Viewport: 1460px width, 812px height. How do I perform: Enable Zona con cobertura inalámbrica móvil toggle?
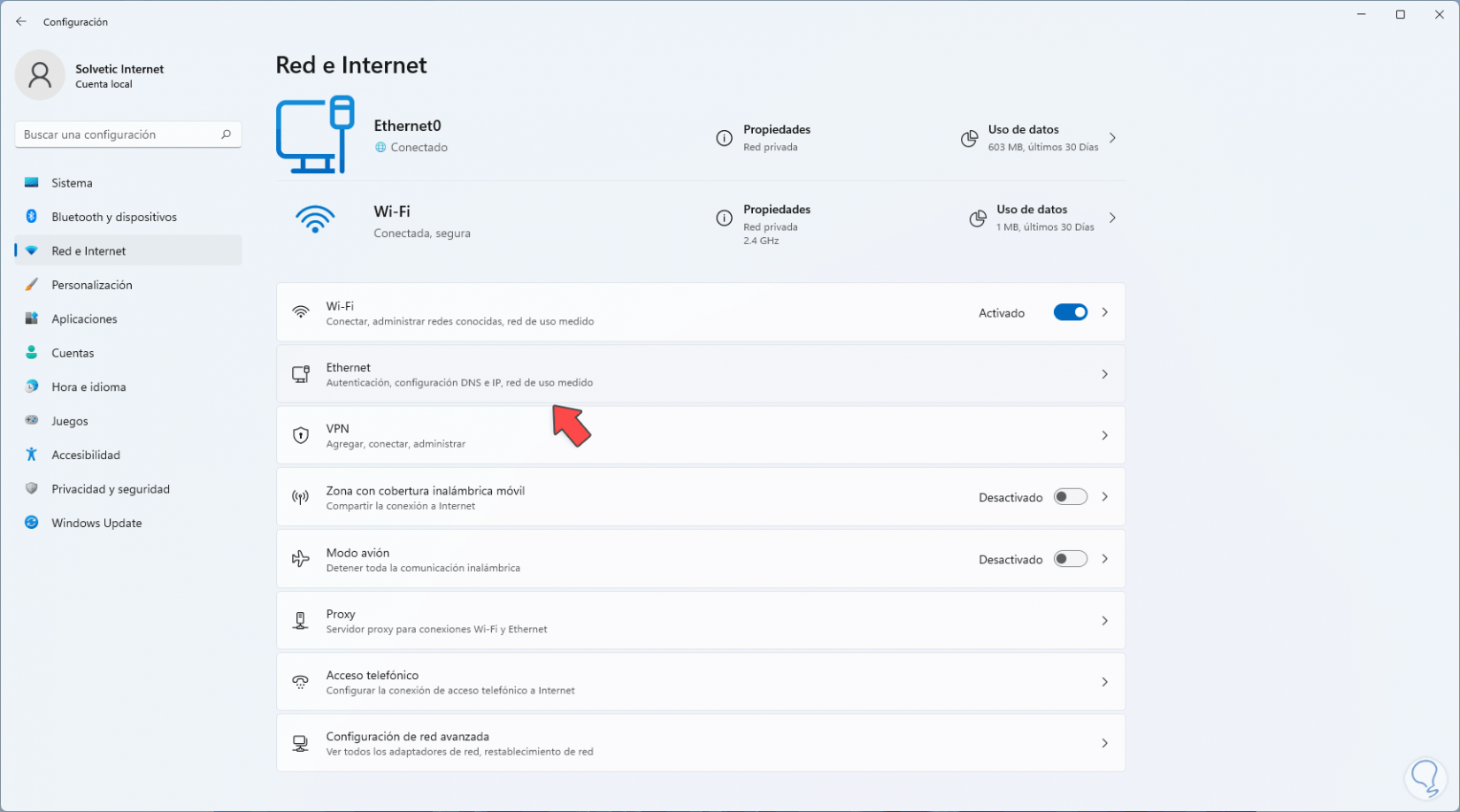[1070, 497]
